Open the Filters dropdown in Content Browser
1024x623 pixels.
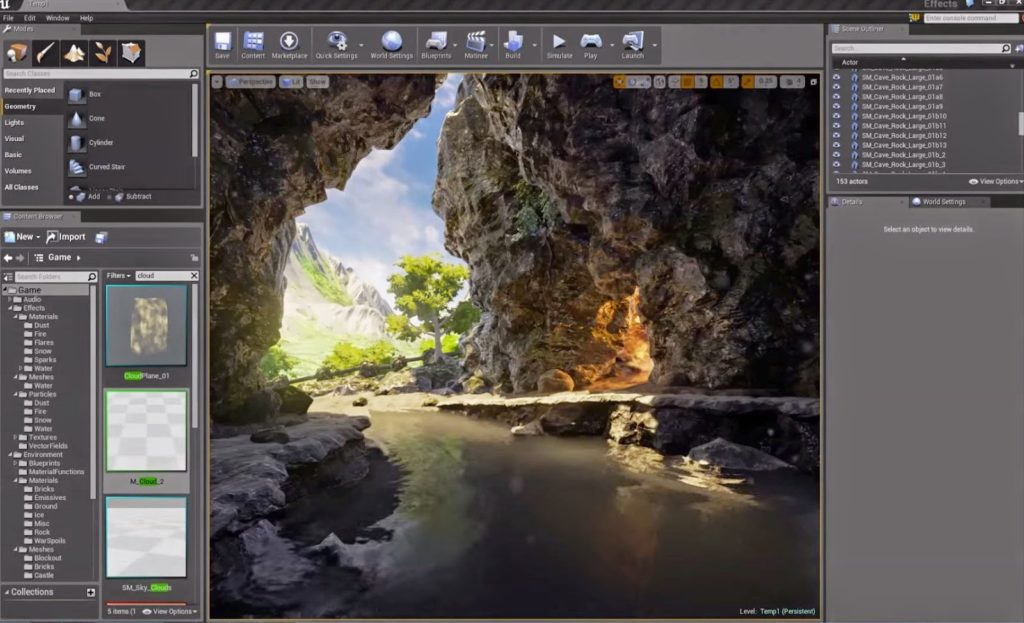[117, 275]
